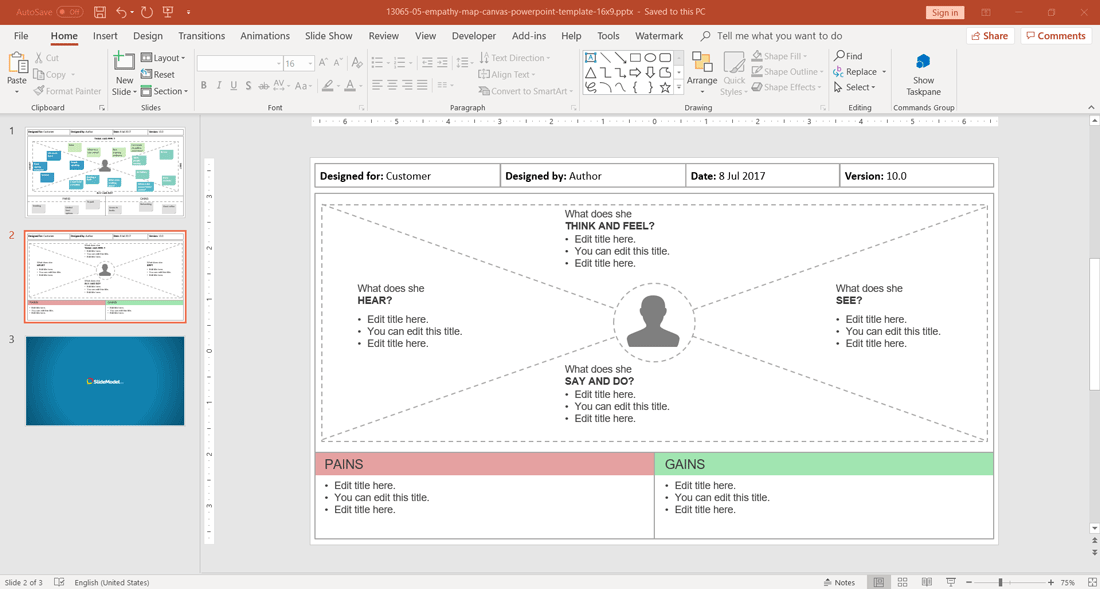Select the 5-Point Star shape
This screenshot has width=1100, height=589.
665,87
